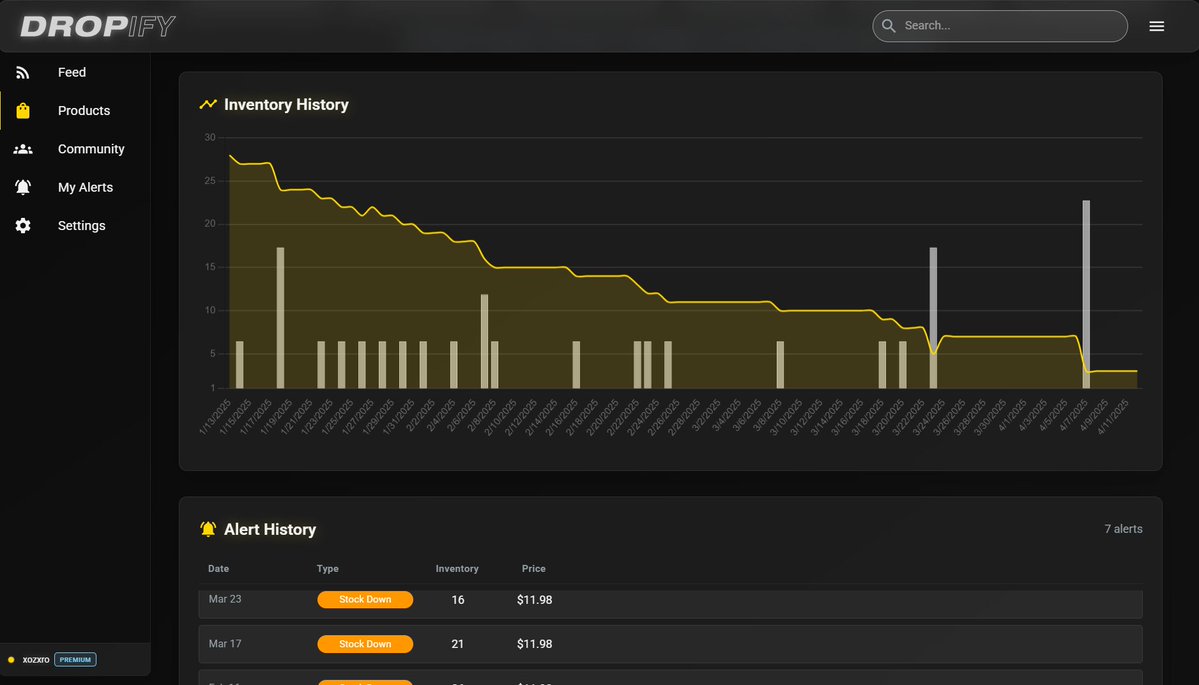Viewport: 1199px width, 685px height.
Task: Click the Alert History heading
Action: [270, 529]
